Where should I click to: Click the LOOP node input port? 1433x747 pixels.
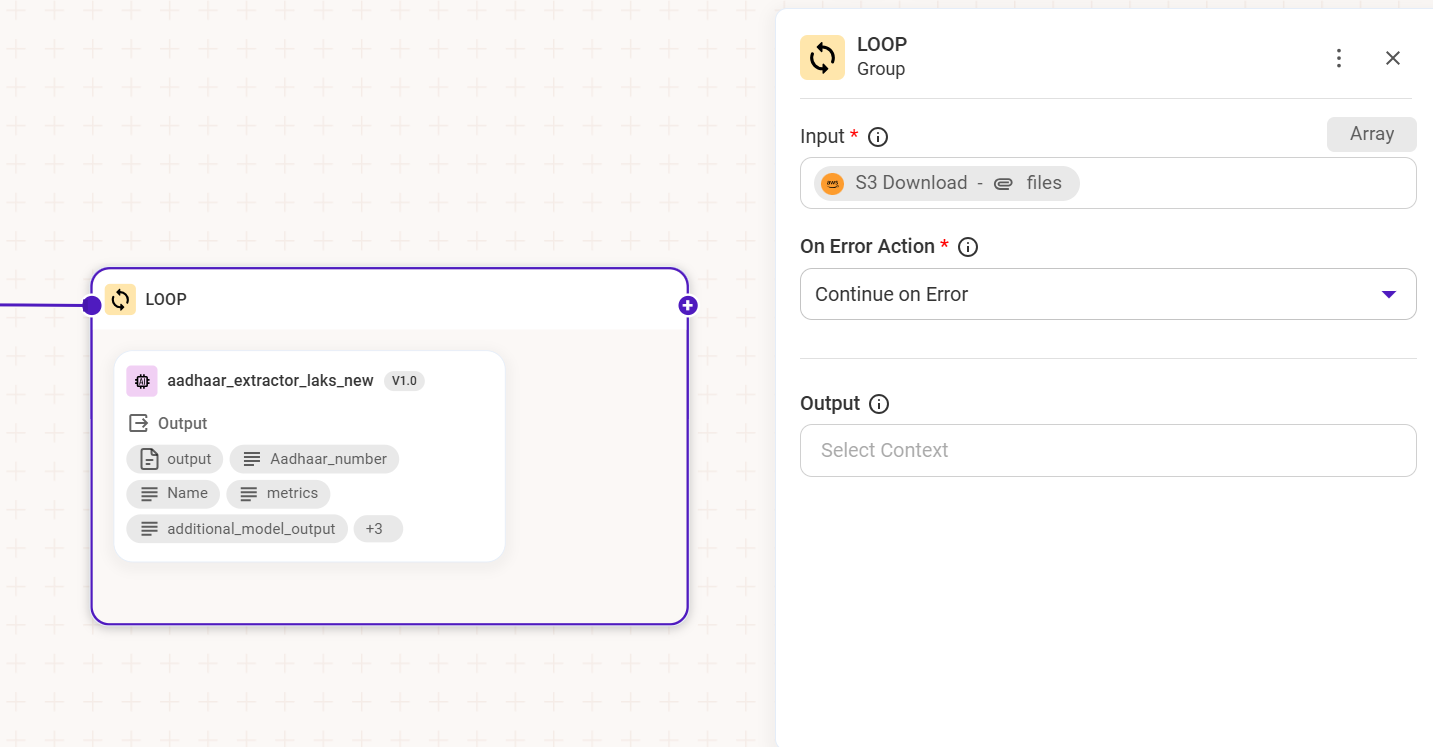pos(92,305)
